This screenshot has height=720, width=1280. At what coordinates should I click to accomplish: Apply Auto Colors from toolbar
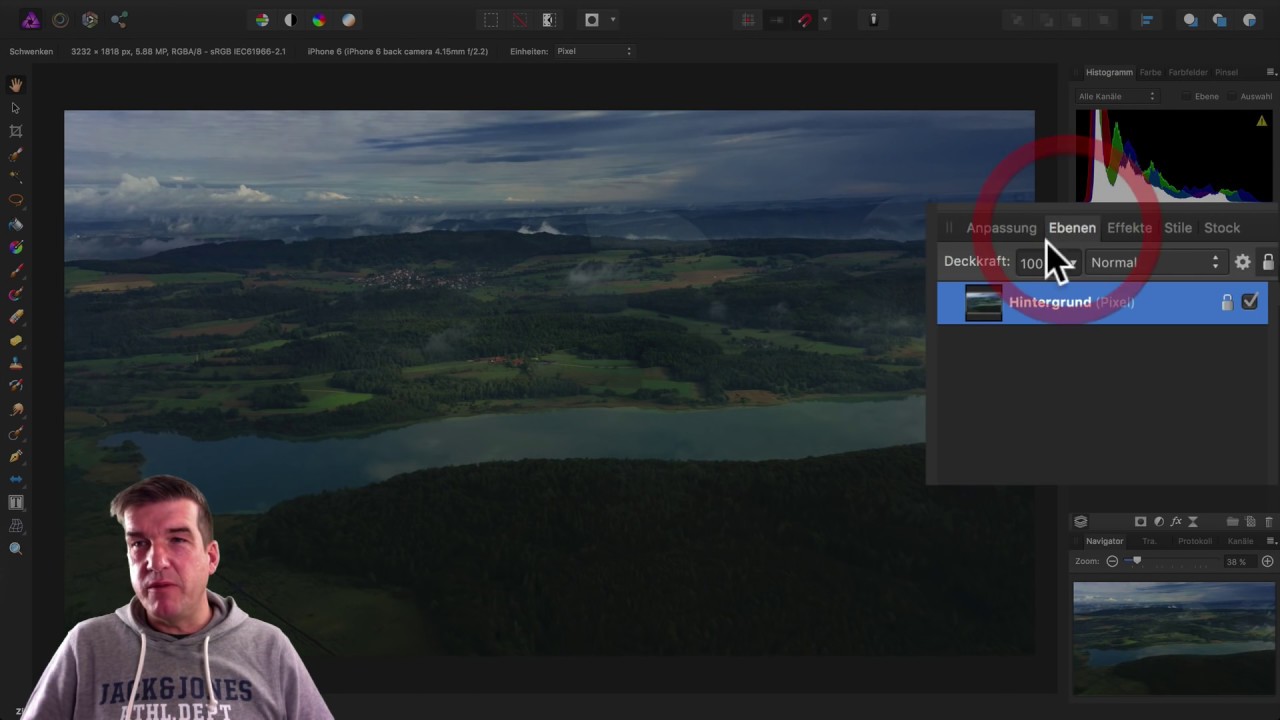click(319, 20)
